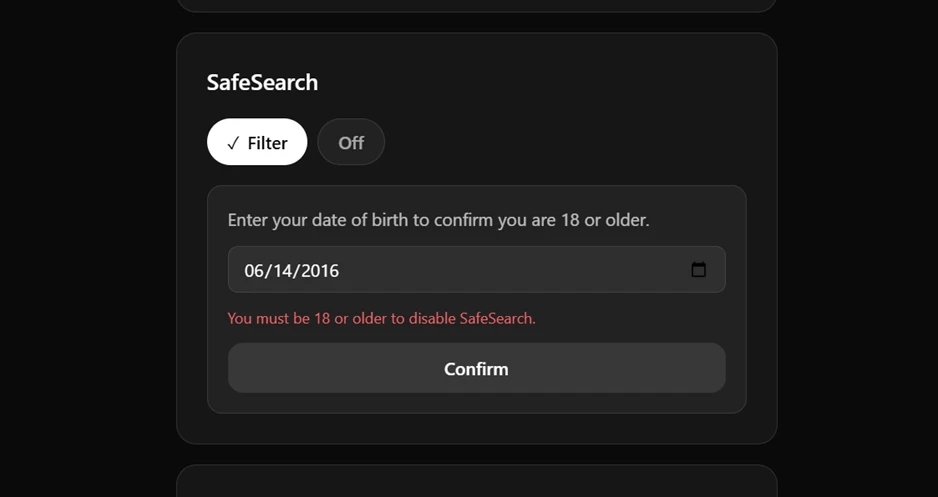Click the word Filter in the pill
This screenshot has width=938, height=497.
267,143
